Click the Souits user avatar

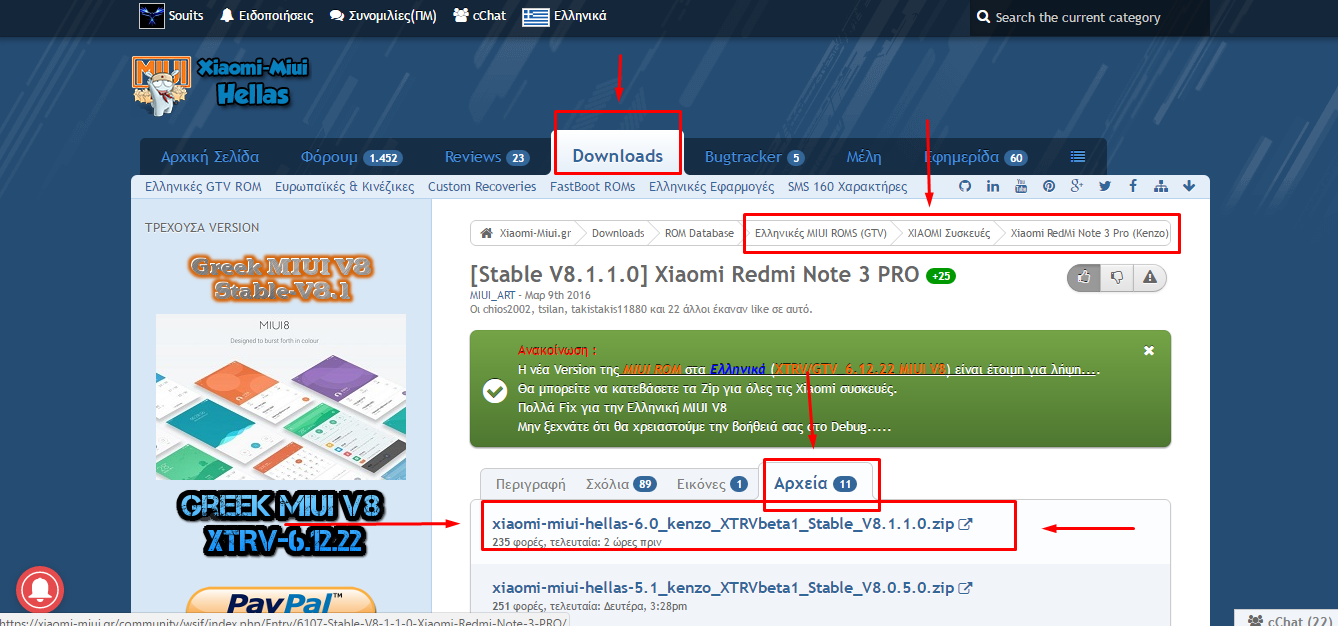(150, 16)
